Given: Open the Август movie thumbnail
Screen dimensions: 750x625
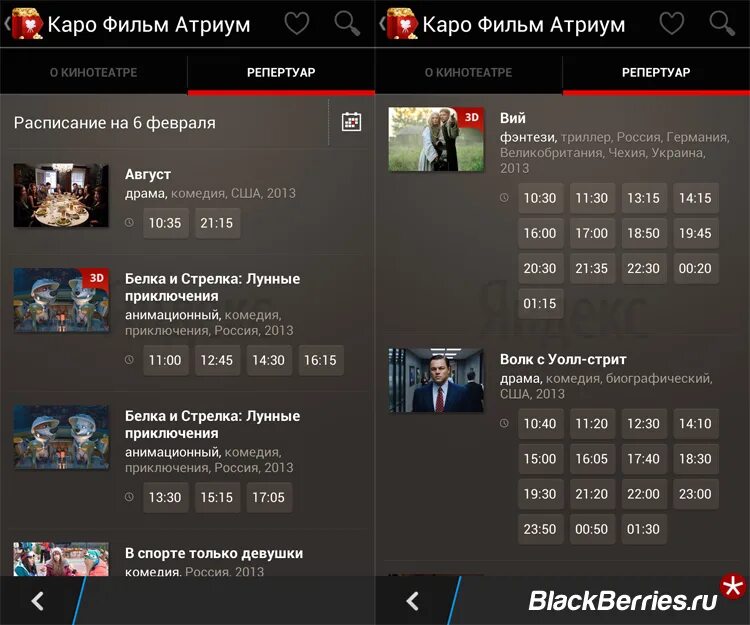Looking at the screenshot, I should point(61,195).
